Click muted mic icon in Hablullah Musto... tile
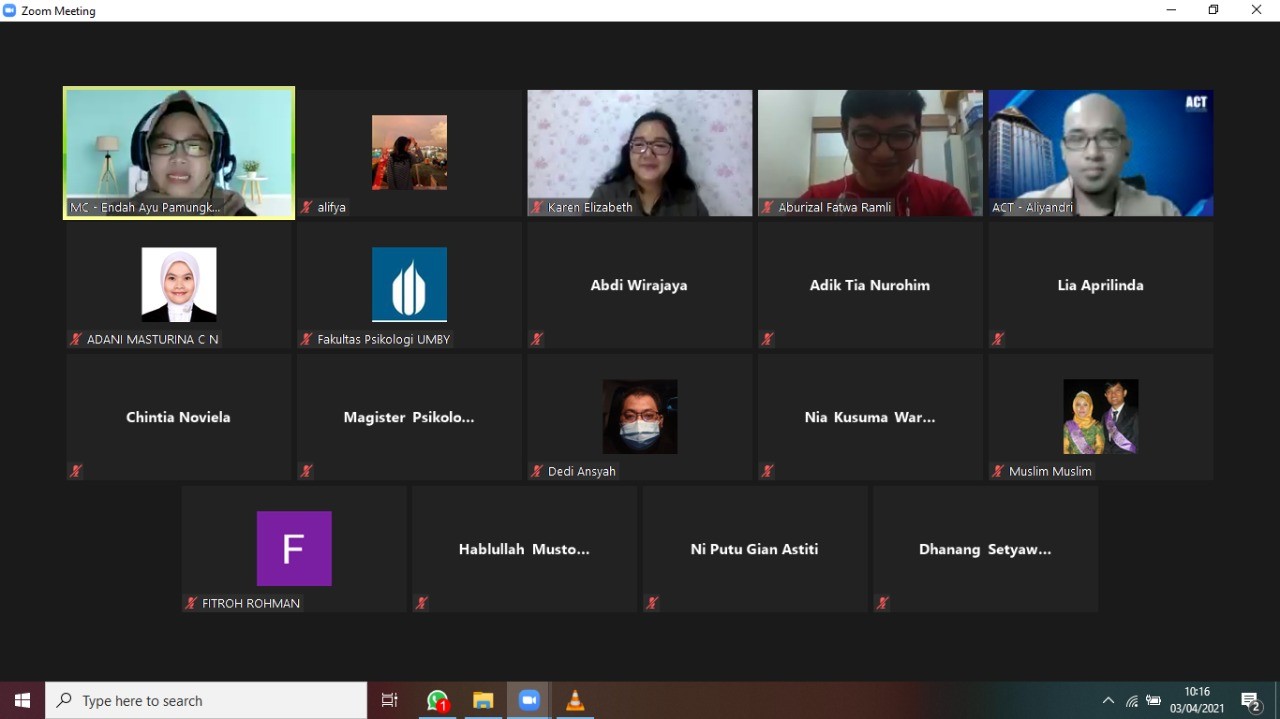 (422, 603)
